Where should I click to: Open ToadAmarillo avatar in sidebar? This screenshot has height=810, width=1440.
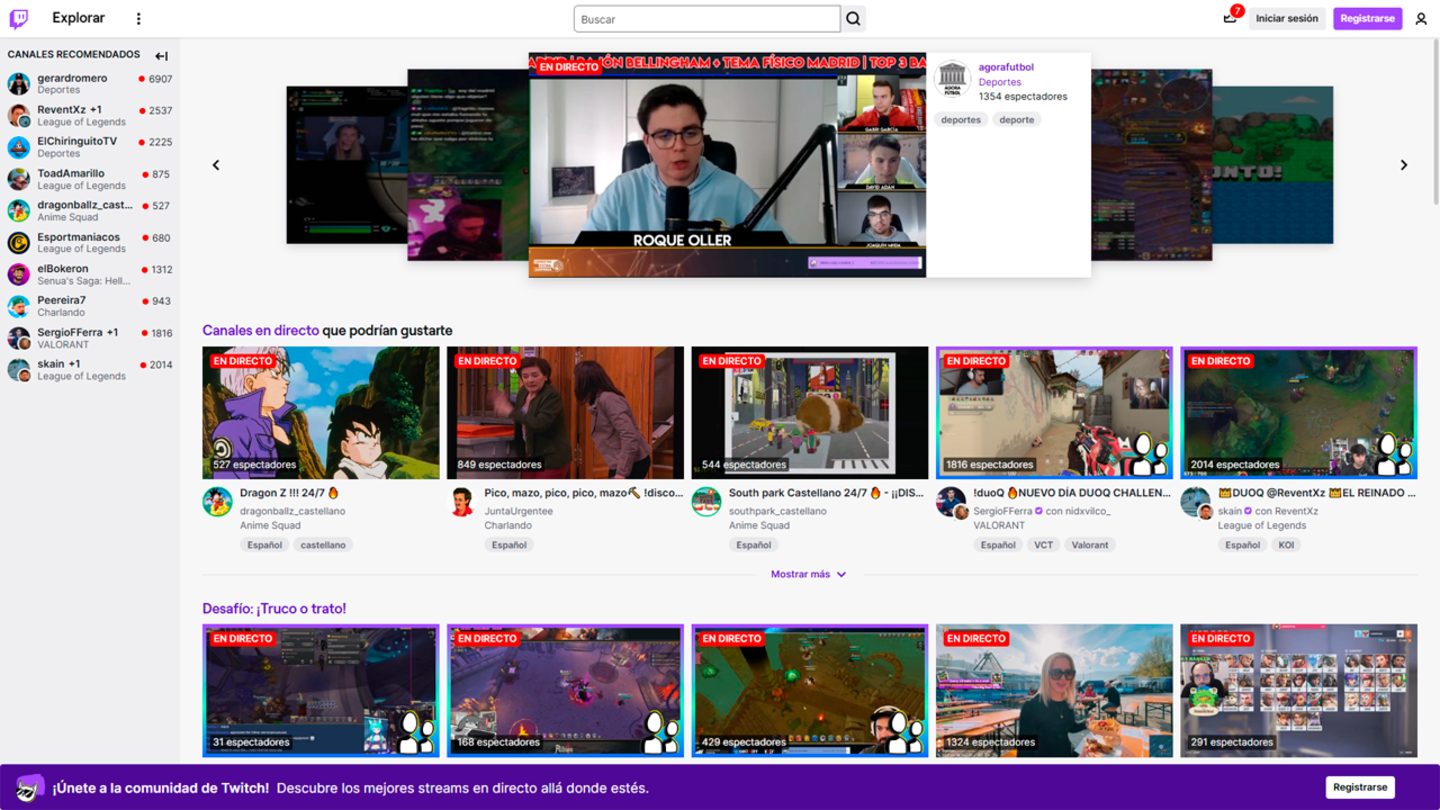point(19,179)
